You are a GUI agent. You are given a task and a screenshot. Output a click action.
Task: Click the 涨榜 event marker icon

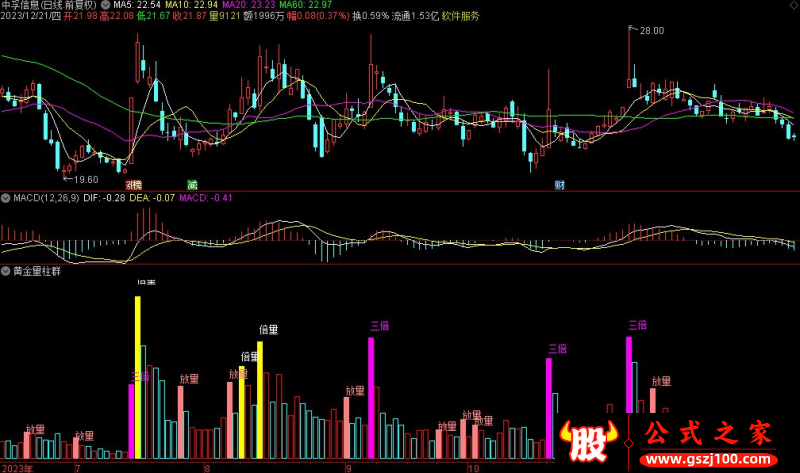[x=134, y=185]
